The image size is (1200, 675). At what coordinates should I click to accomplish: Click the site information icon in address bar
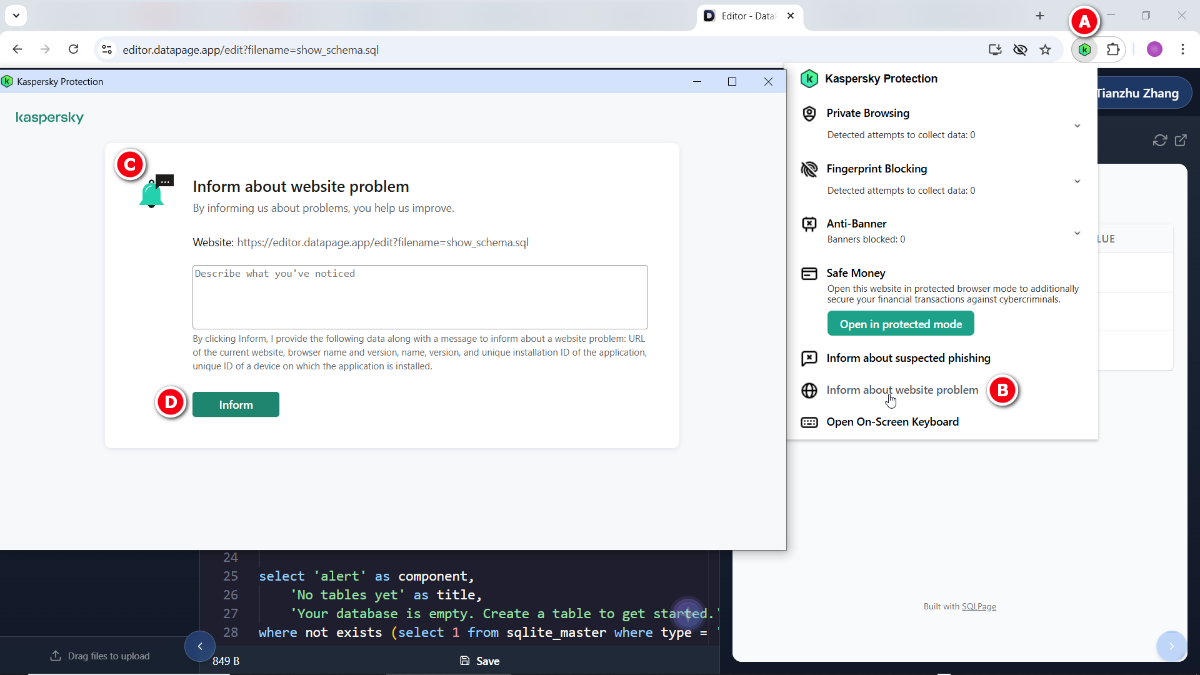(x=107, y=49)
